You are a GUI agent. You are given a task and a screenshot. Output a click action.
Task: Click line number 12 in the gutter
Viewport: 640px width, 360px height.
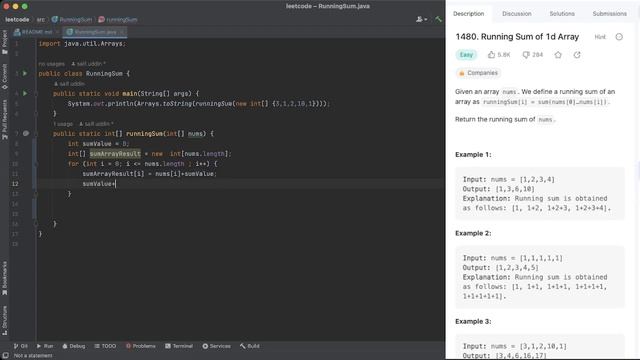[15, 184]
